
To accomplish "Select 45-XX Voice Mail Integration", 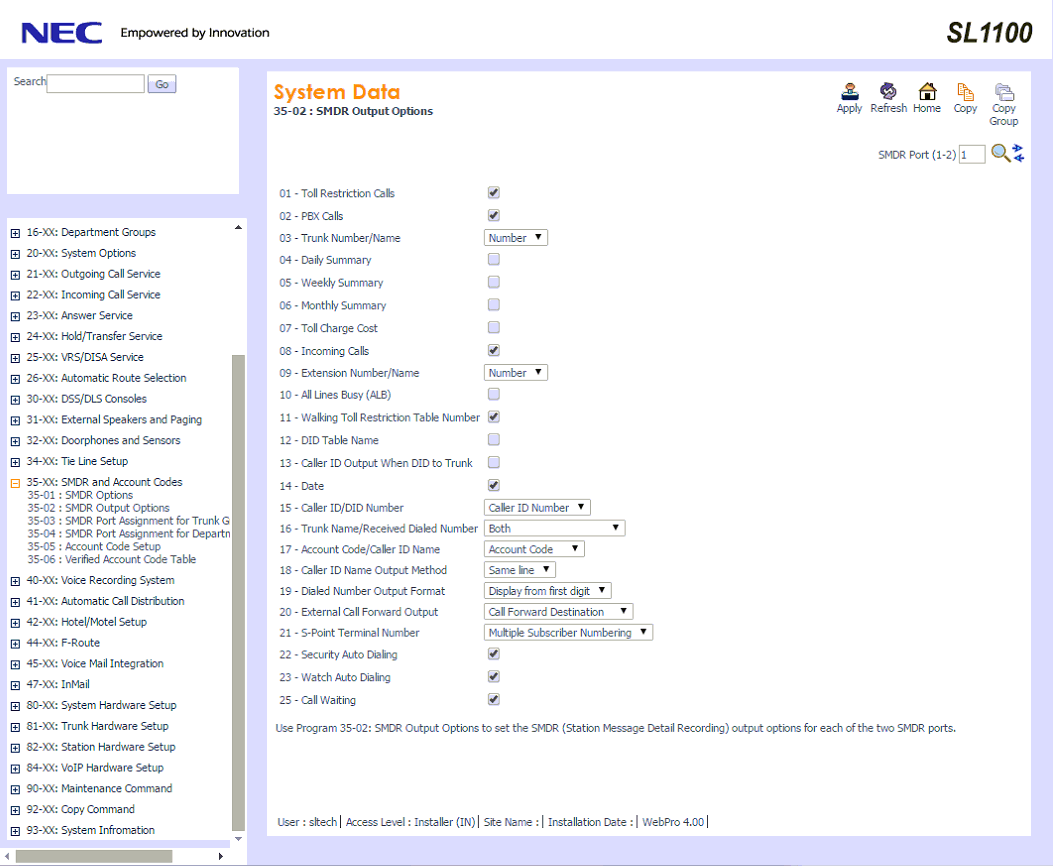I will coord(95,663).
